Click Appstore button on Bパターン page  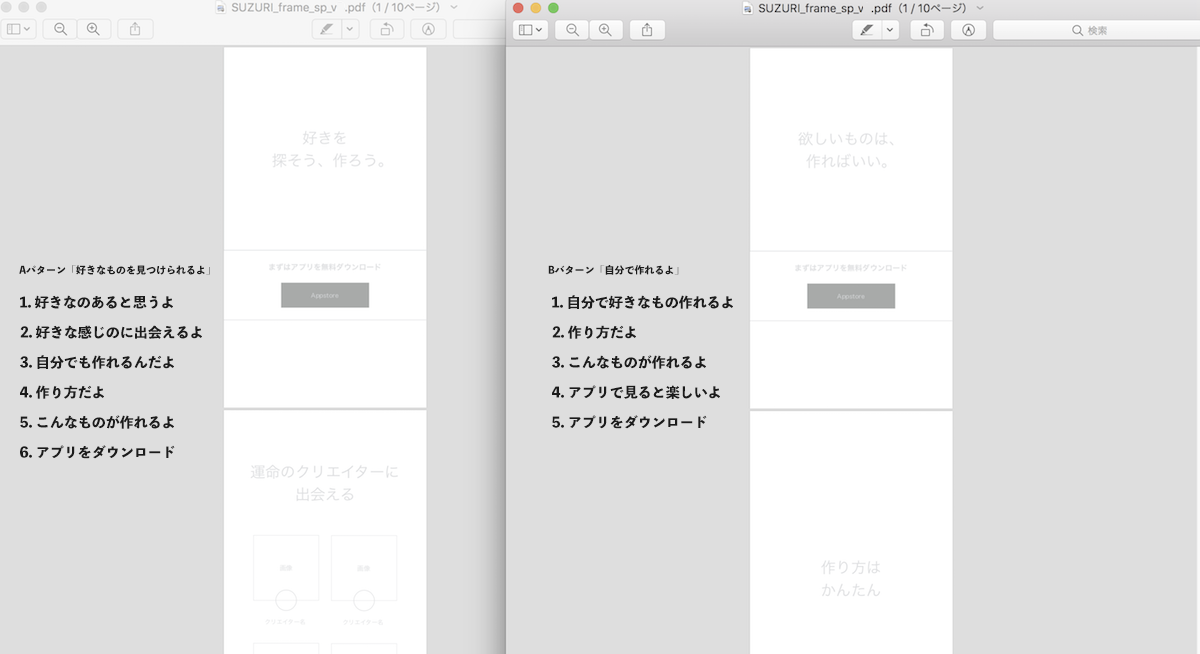point(851,296)
